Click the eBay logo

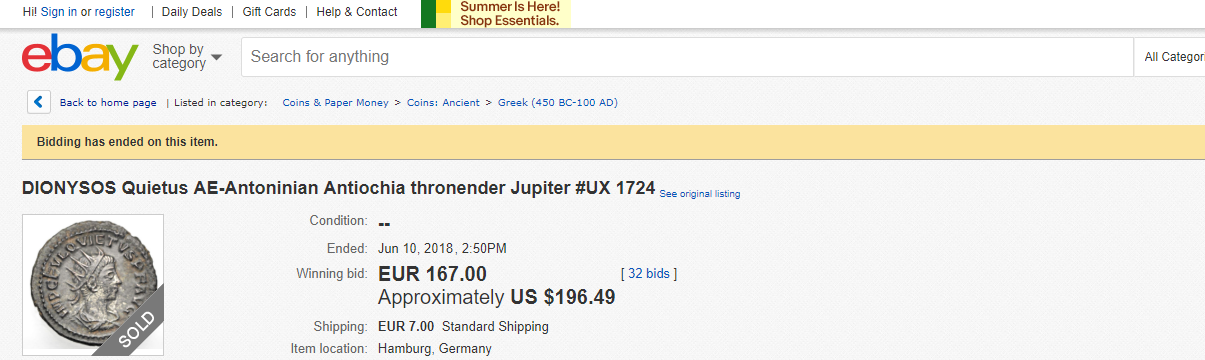tap(80, 58)
